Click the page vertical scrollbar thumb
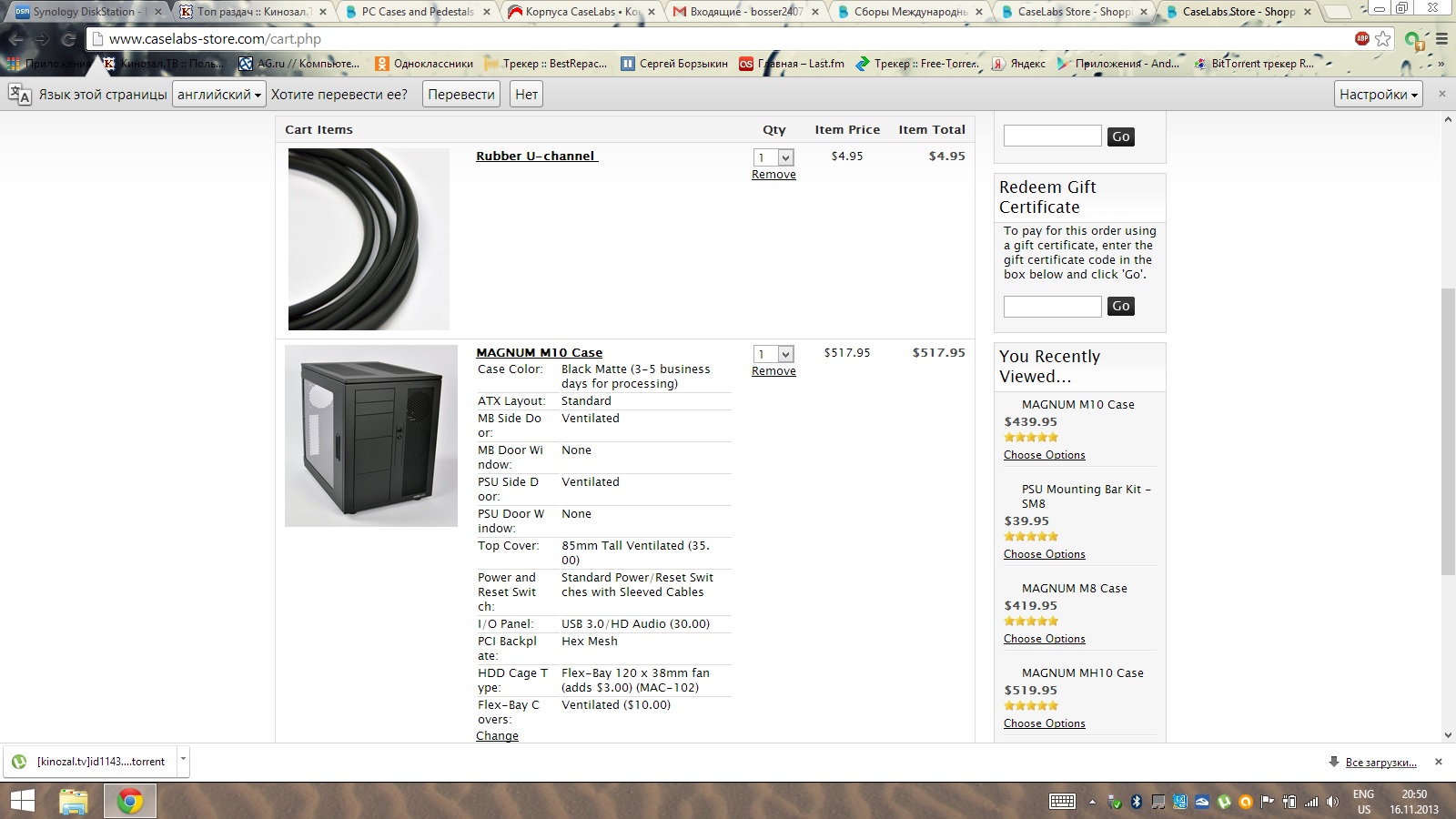1456x819 pixels. [1448, 431]
